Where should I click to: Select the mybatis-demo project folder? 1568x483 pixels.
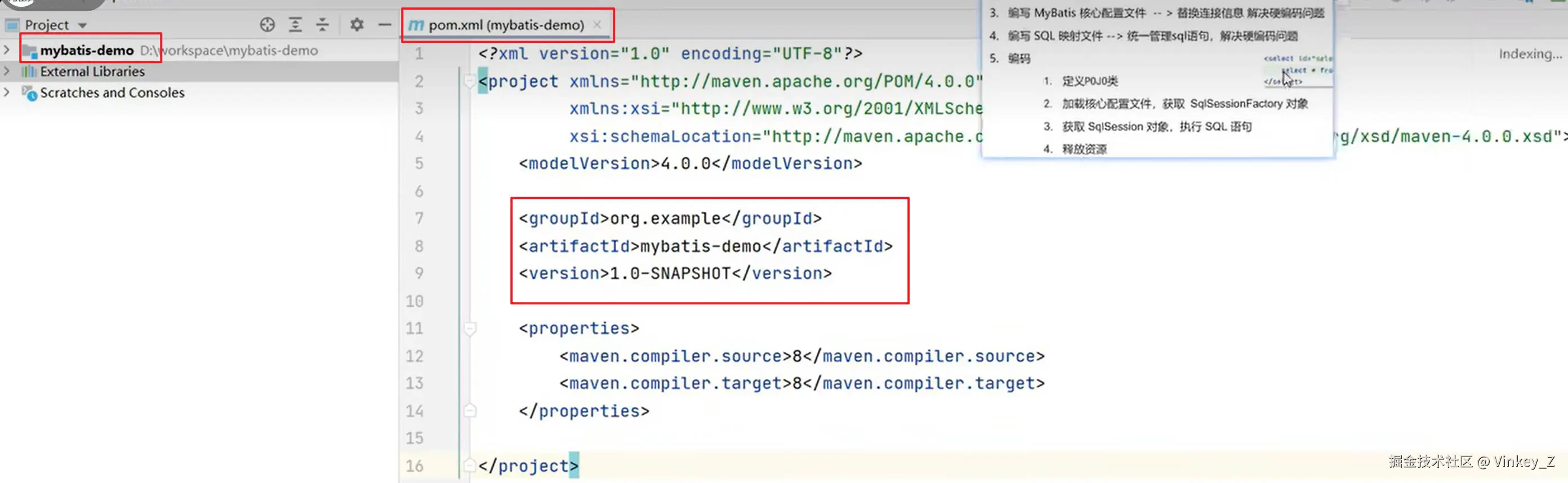click(86, 51)
